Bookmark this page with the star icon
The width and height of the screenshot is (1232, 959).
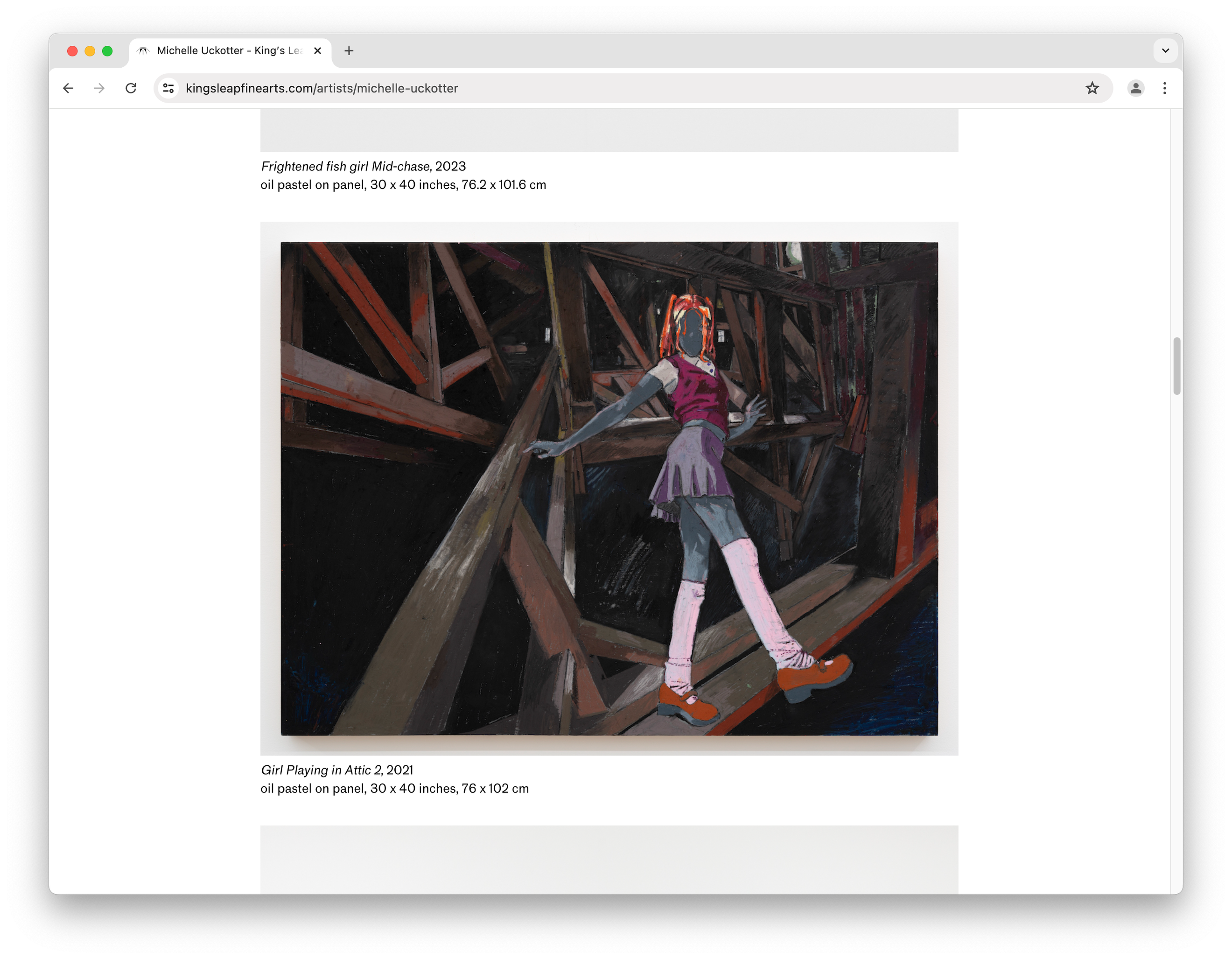coord(1092,88)
